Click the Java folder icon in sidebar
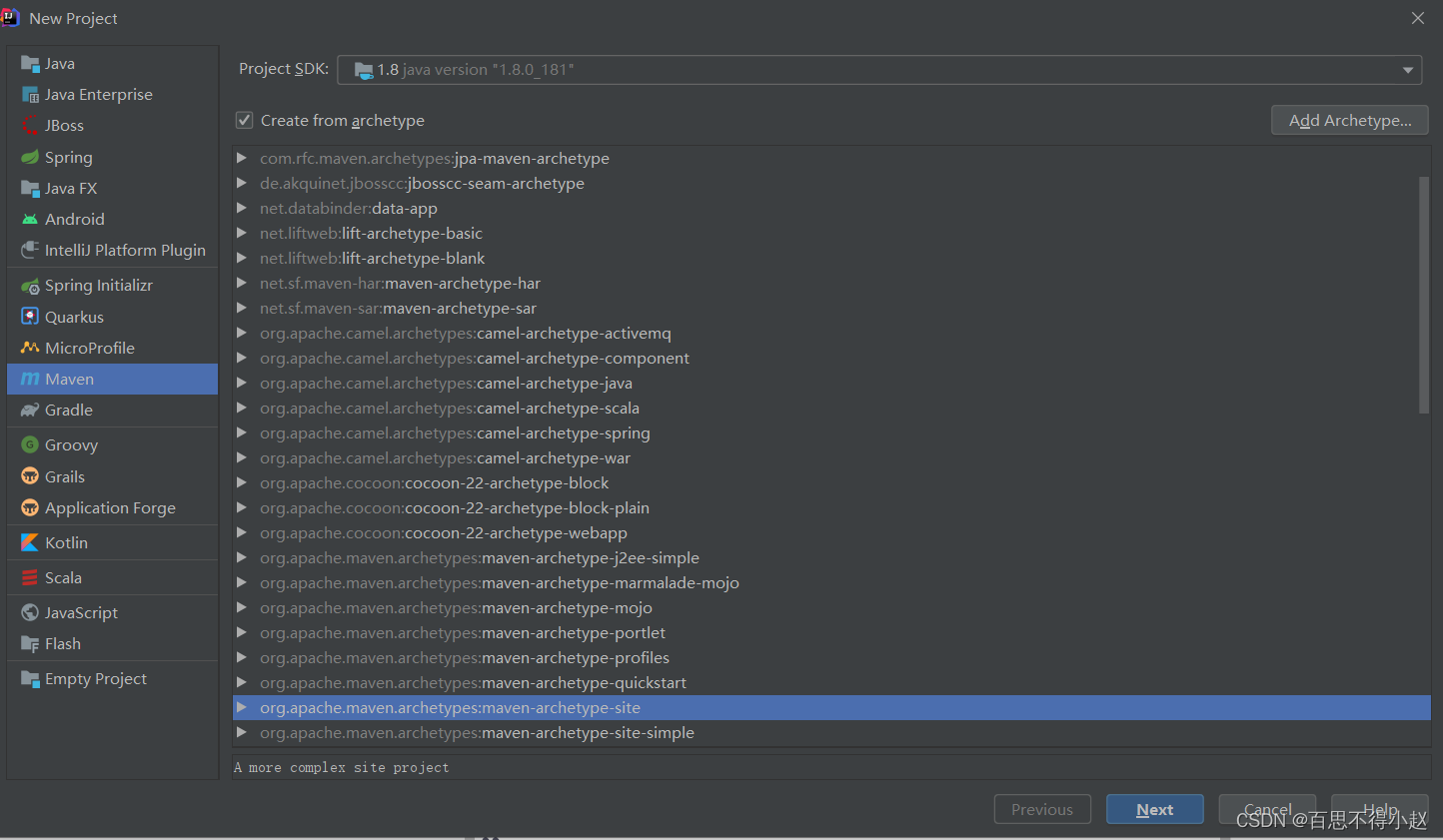Image resolution: width=1443 pixels, height=840 pixels. coord(30,64)
